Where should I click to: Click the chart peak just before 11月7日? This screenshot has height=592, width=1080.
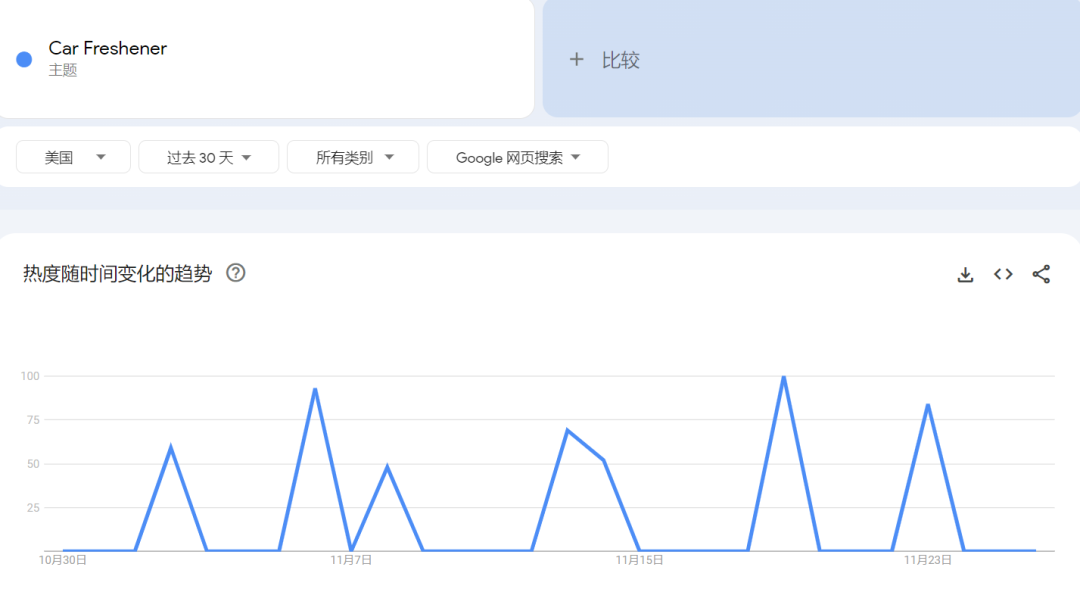315,389
